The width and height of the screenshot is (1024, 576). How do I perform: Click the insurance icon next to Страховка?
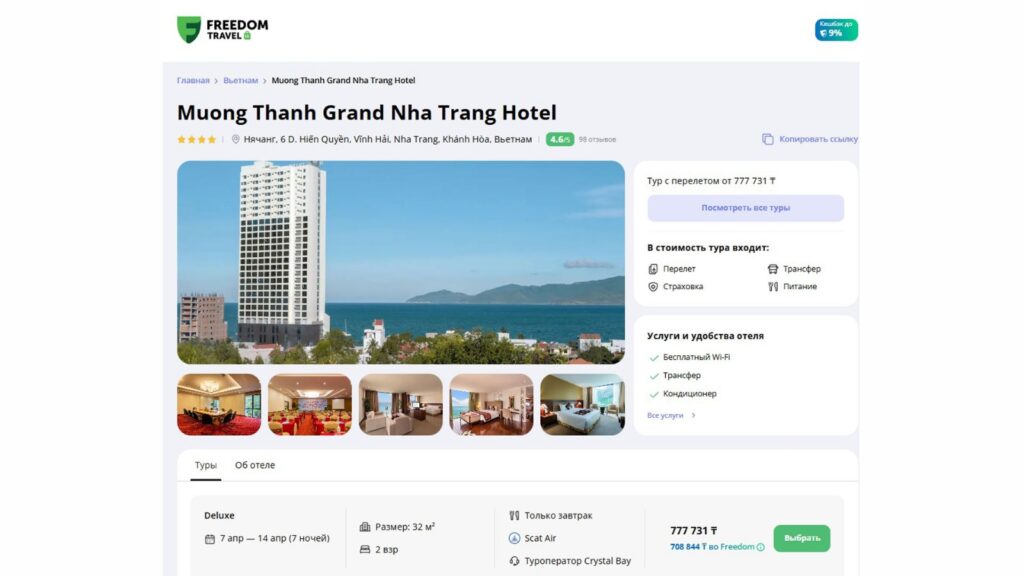point(653,287)
